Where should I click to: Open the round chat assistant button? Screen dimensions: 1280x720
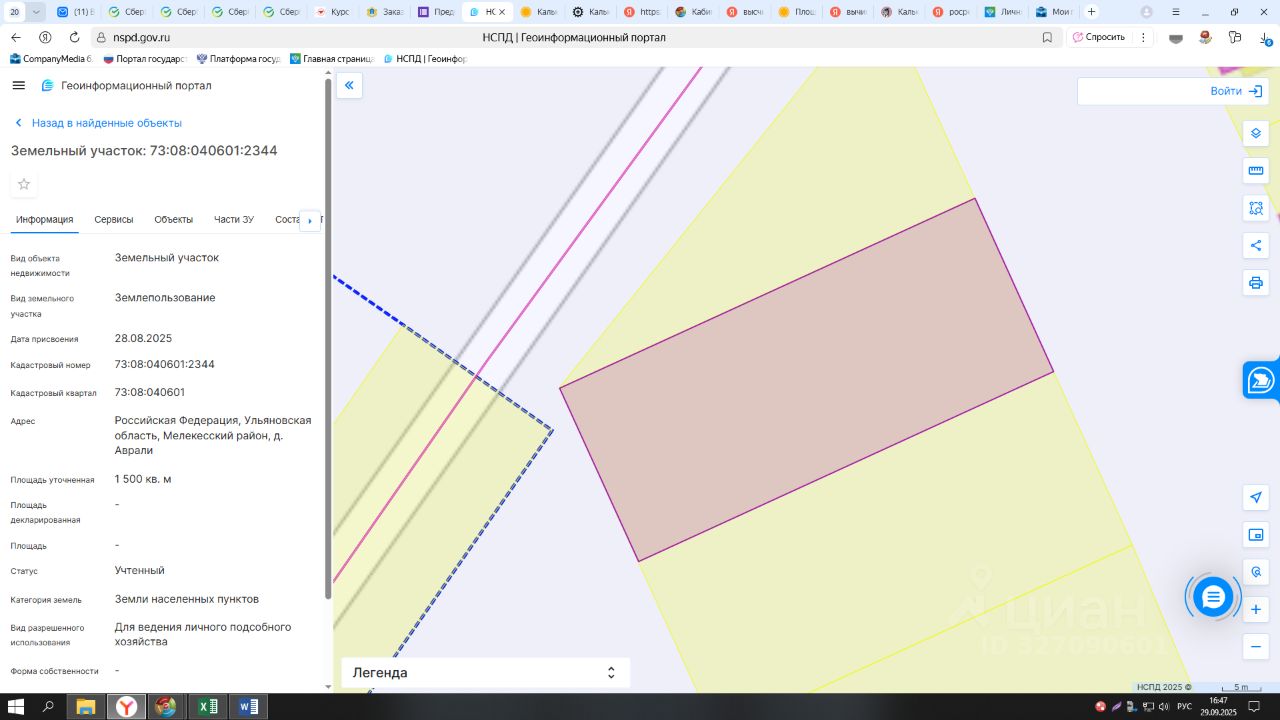[1213, 597]
